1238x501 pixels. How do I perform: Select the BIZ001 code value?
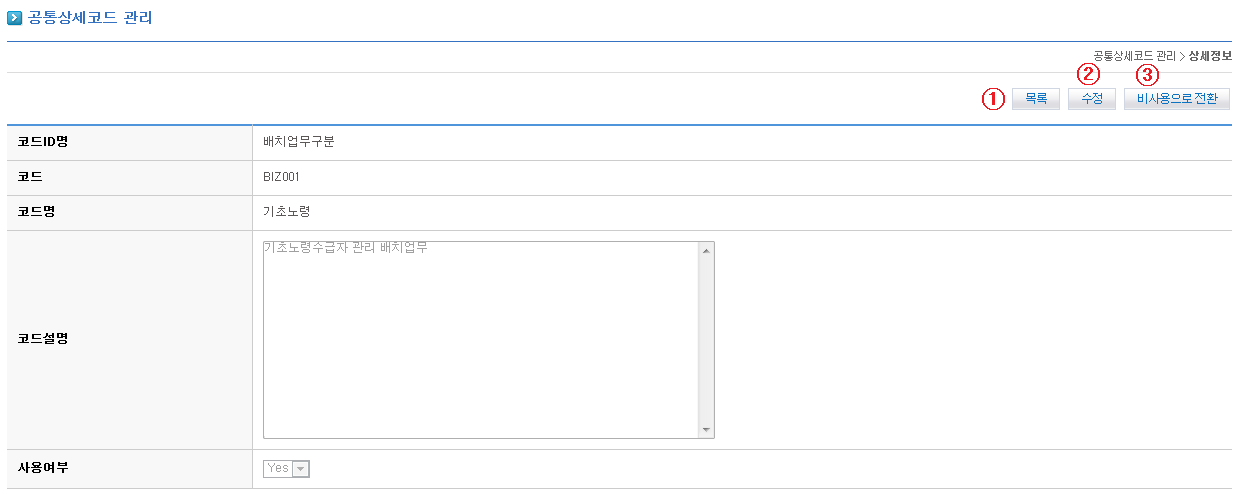[281, 177]
